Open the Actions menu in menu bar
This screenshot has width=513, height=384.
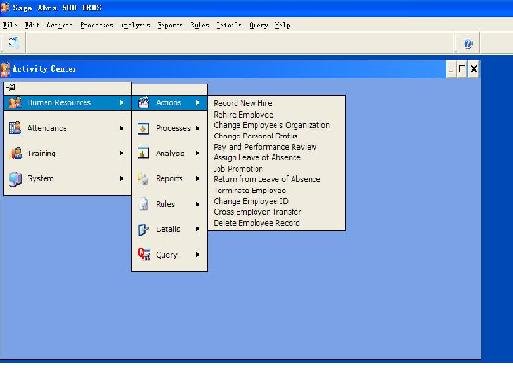pyautogui.click(x=59, y=25)
